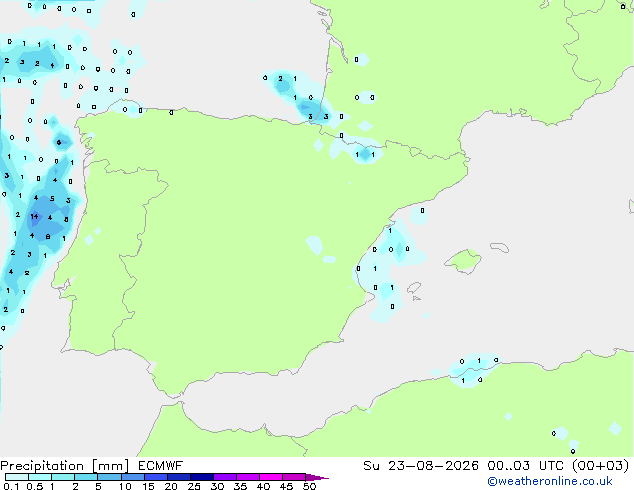Viewport: 634px width, 490px height.
Task: Select the 15–20 mm blue legend swatch
Action: tap(156, 477)
